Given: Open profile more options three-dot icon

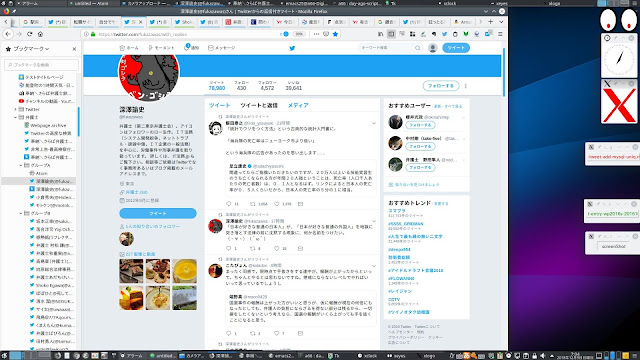Looking at the screenshot, I should click(x=466, y=86).
